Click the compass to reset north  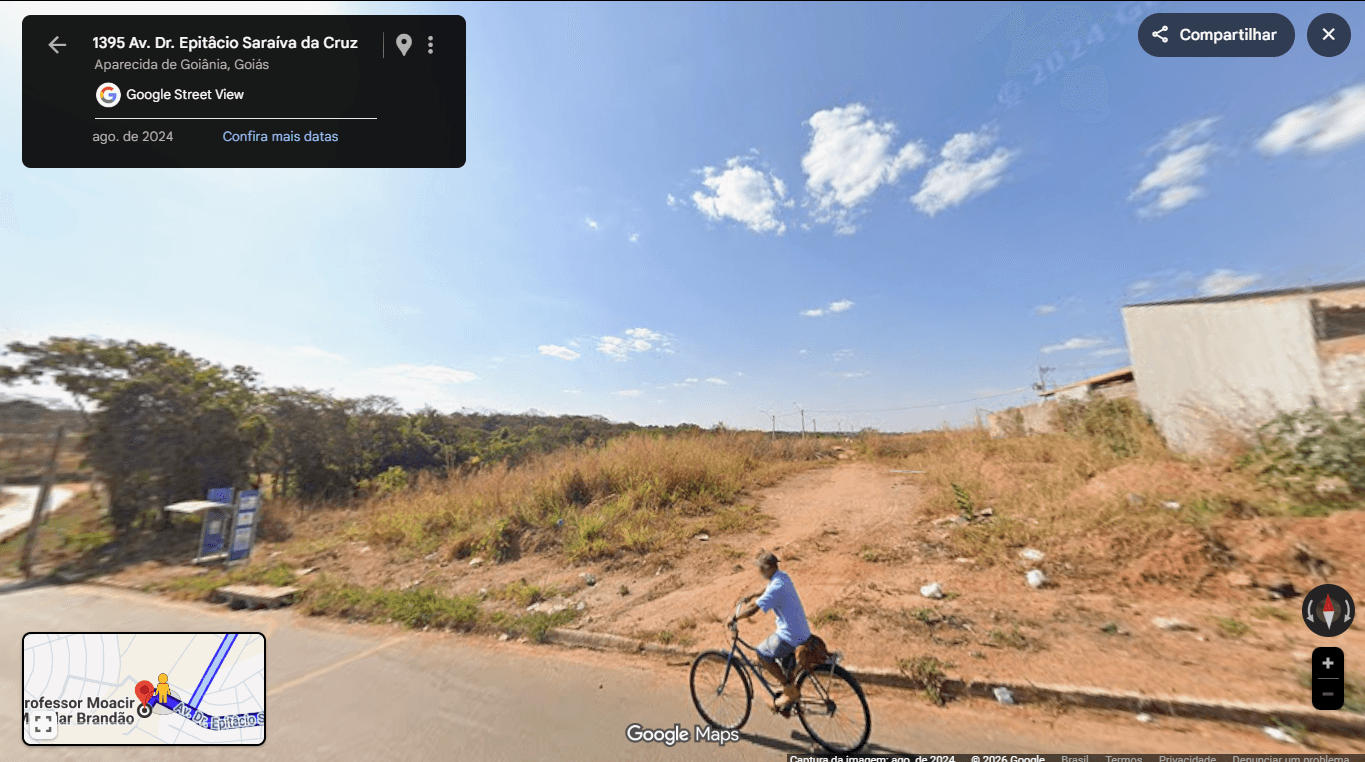point(1328,611)
